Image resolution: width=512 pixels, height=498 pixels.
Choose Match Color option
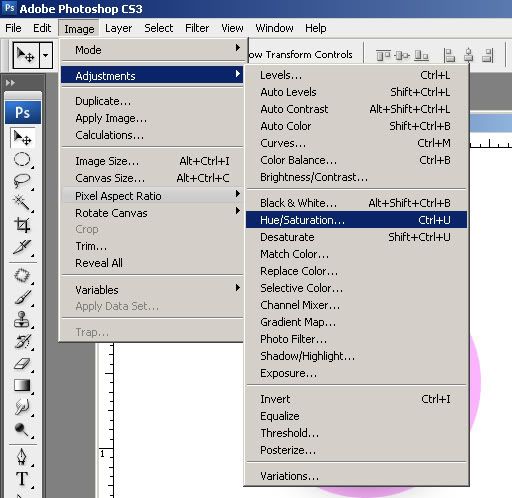(356, 254)
